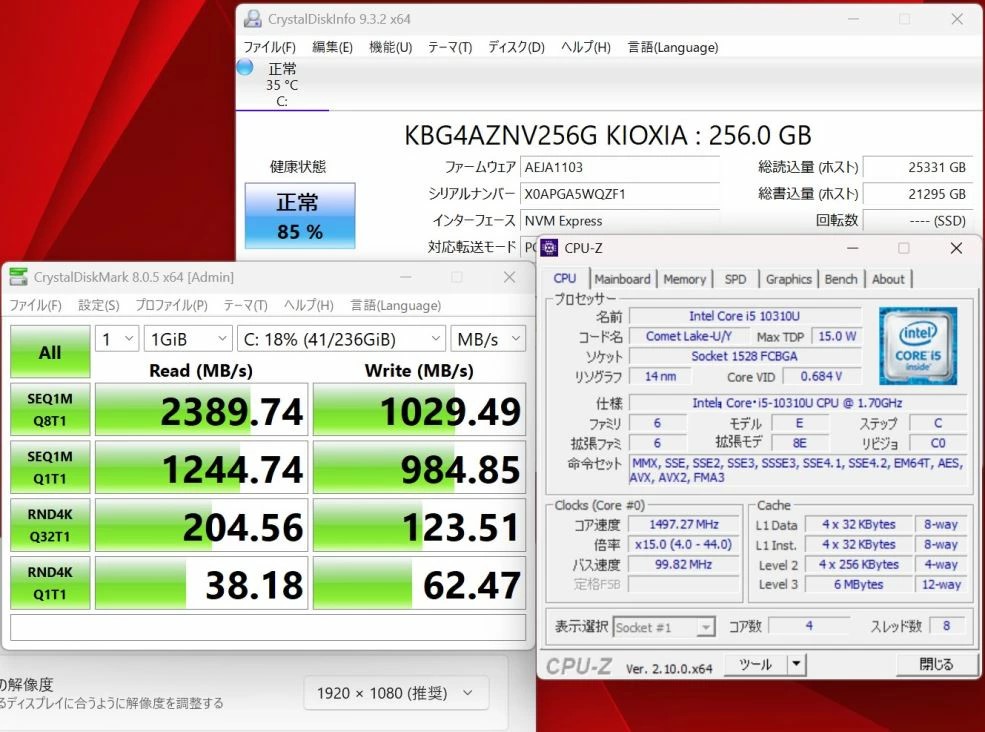Click the ファームウェア field AEJA1103
The height and width of the screenshot is (732, 985).
coord(620,167)
